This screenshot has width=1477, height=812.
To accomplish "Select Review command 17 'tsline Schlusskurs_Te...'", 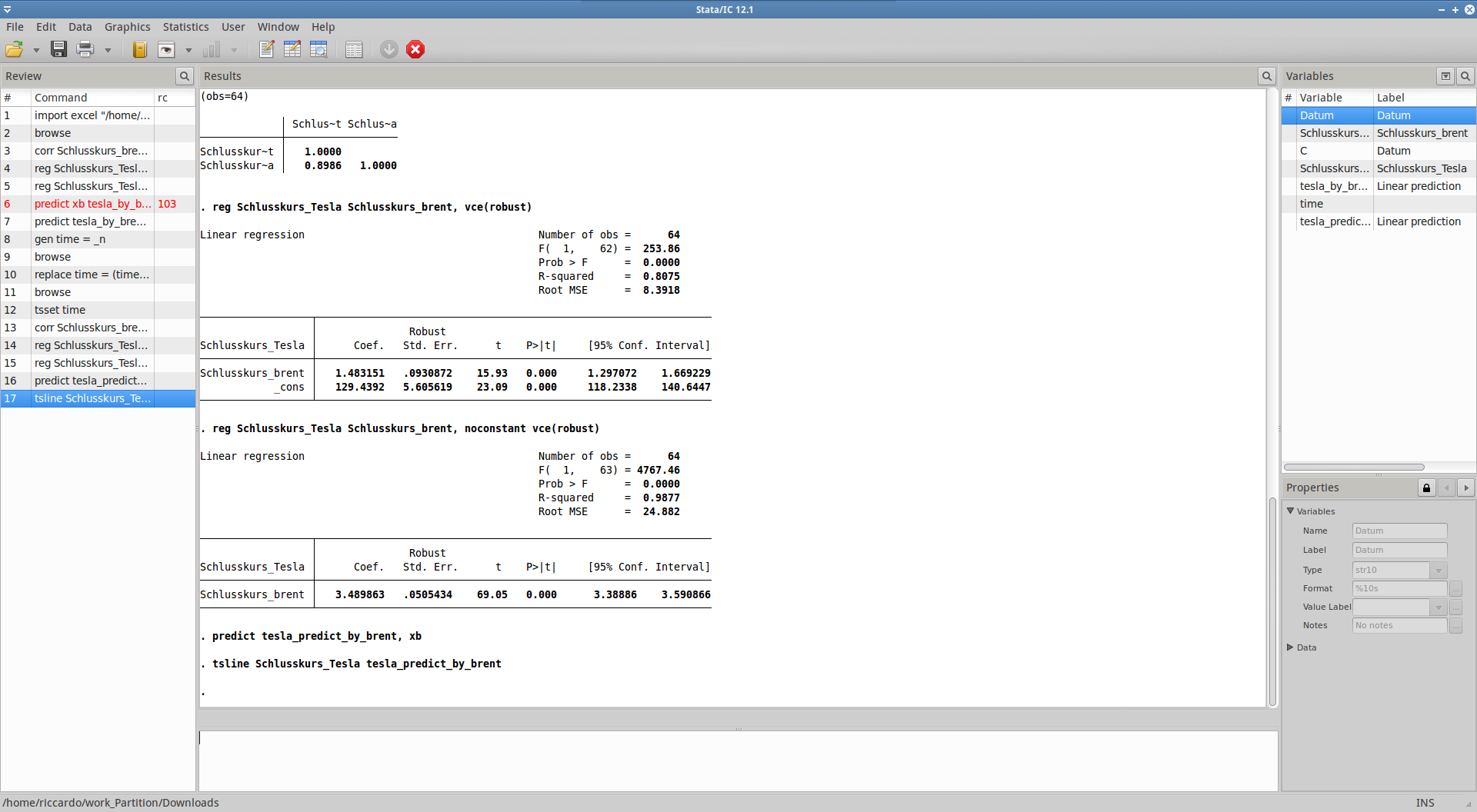I will 98,398.
